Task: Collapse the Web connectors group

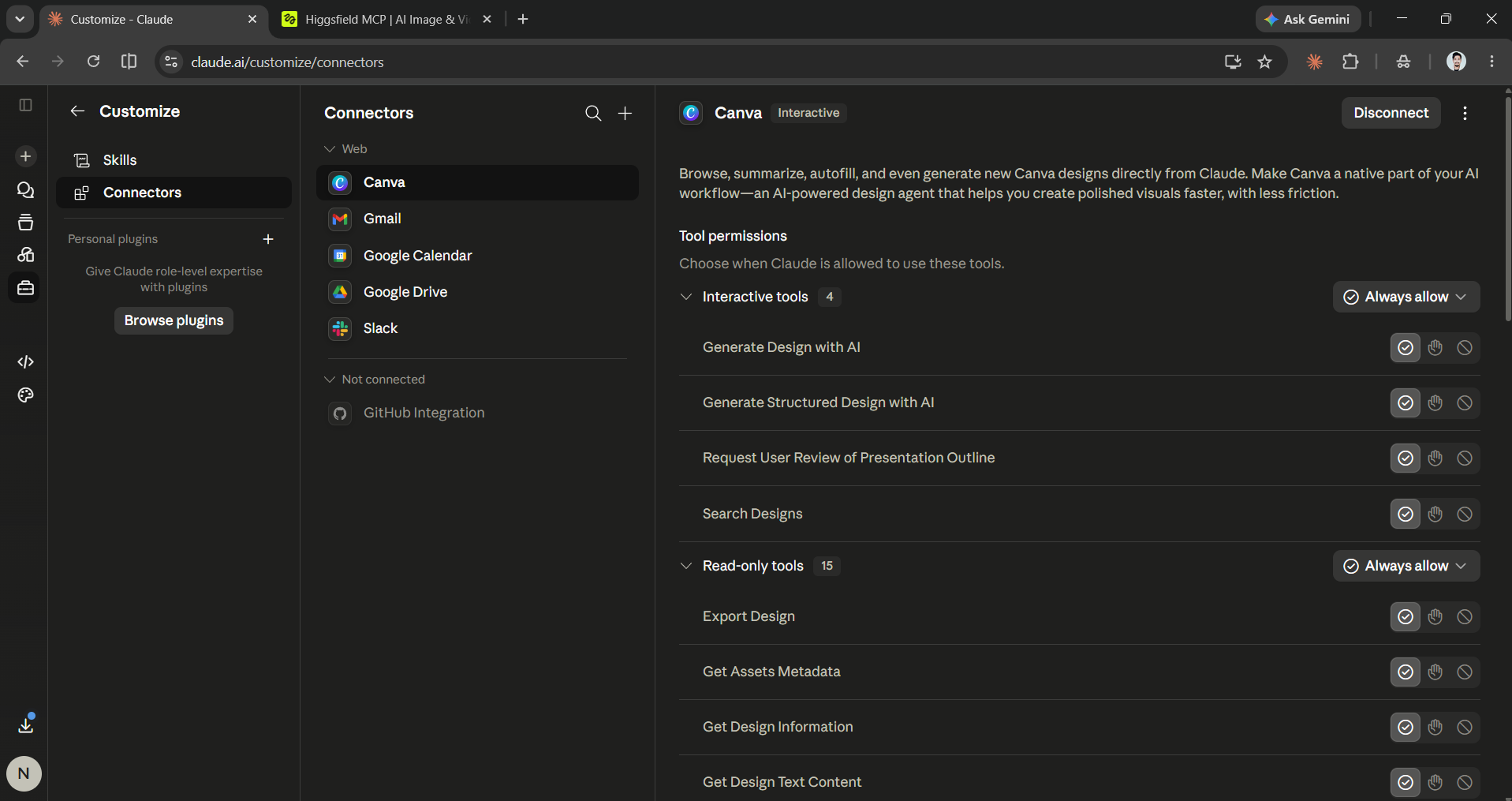Action: (x=330, y=149)
